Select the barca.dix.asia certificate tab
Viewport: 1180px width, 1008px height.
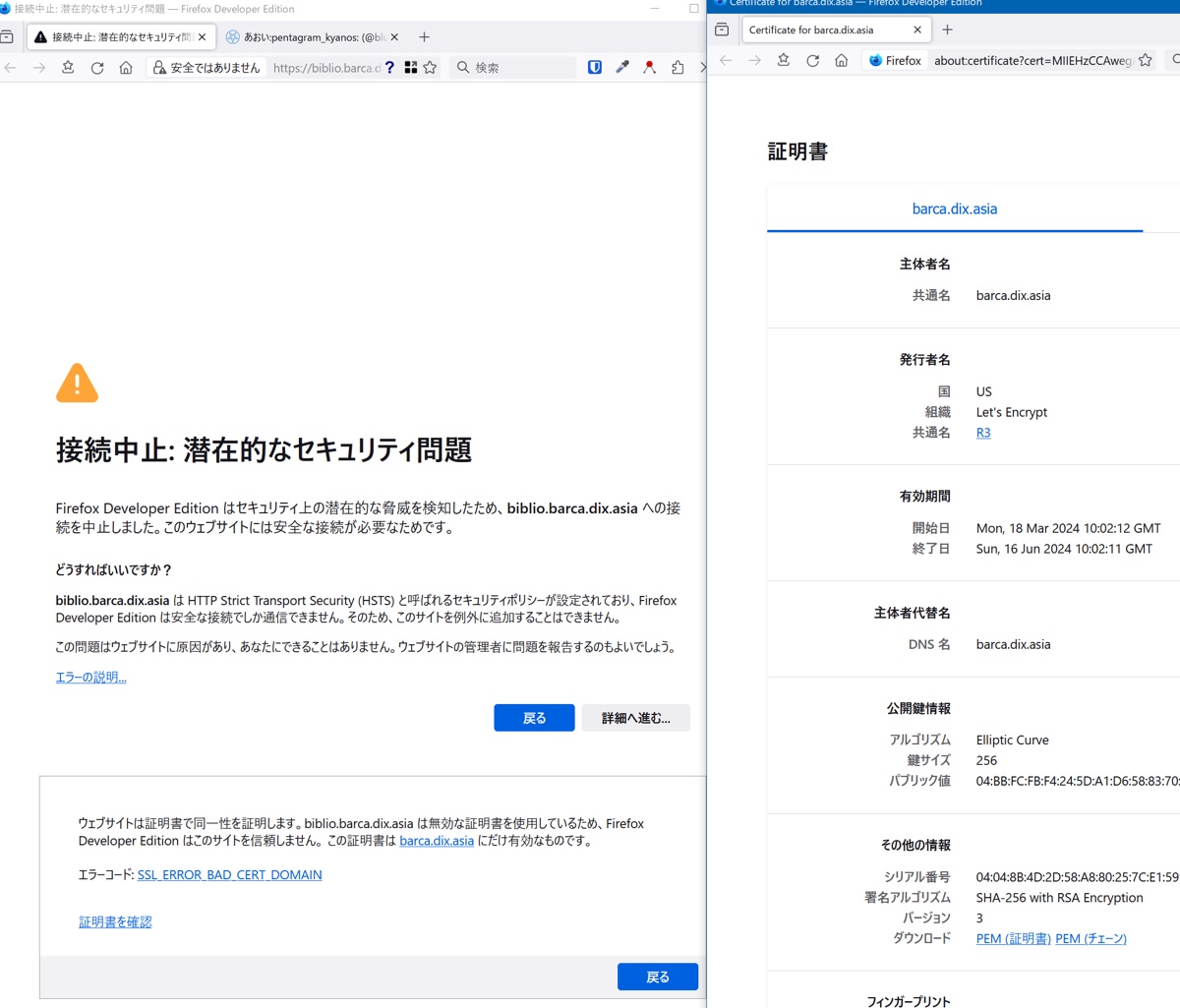(955, 208)
